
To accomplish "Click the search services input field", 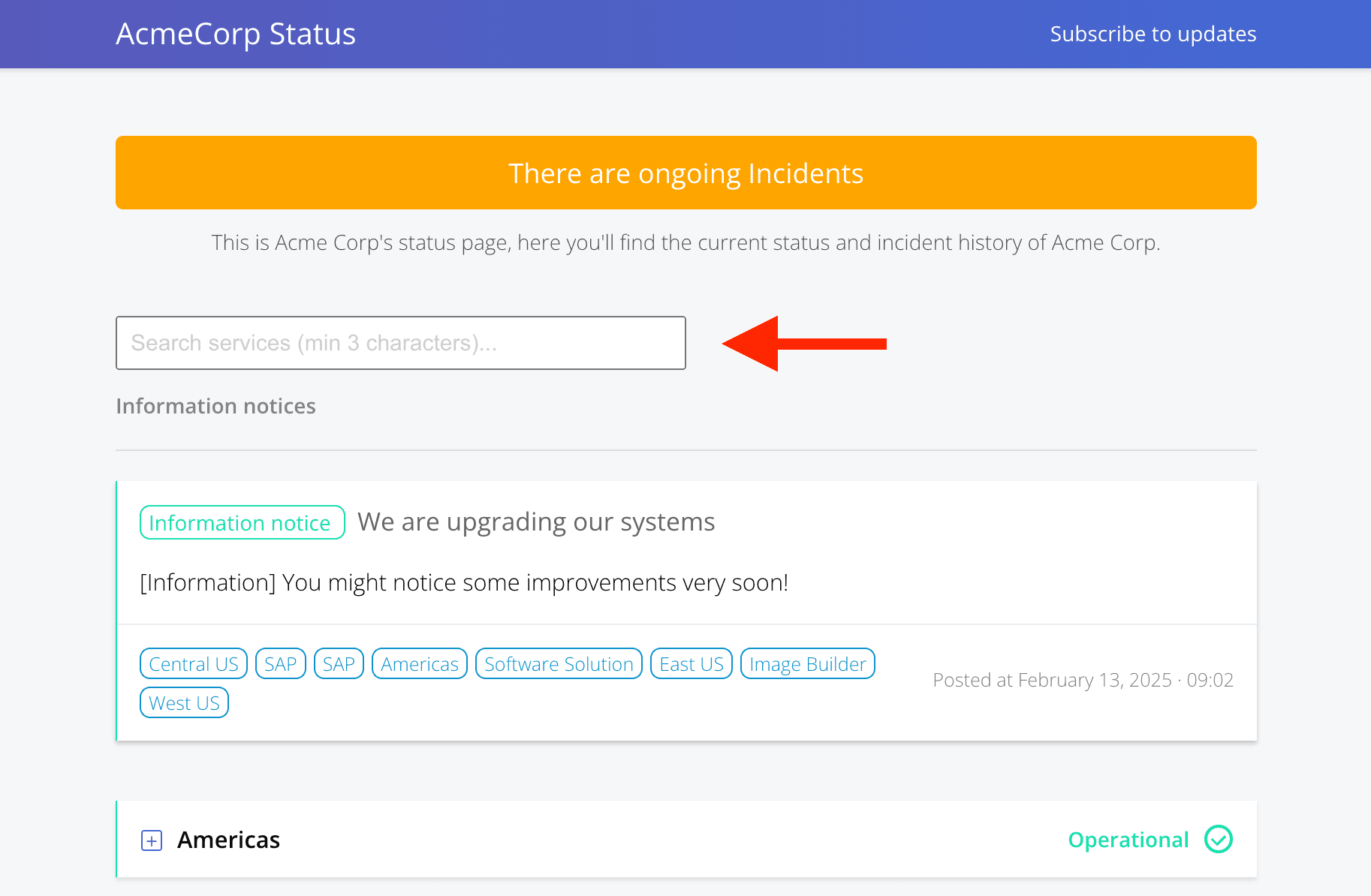I will coord(400,343).
